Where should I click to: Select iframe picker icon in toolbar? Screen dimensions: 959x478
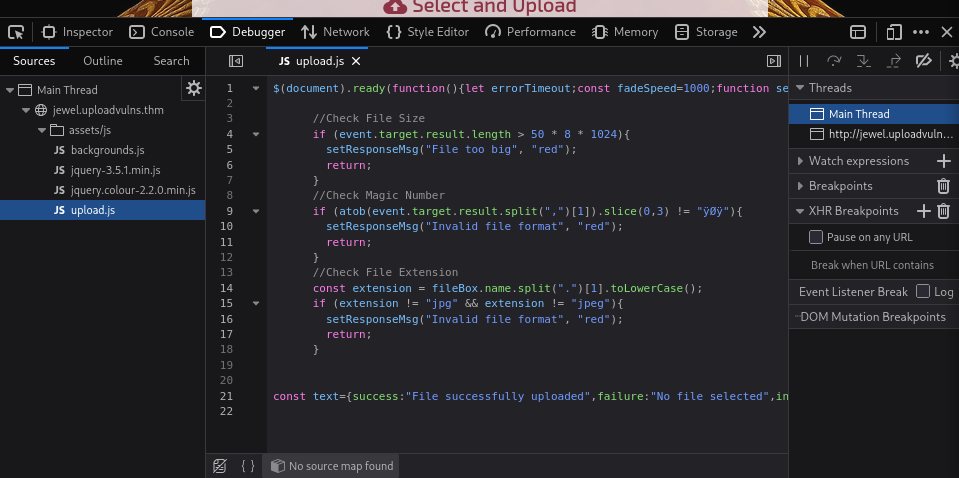857,32
